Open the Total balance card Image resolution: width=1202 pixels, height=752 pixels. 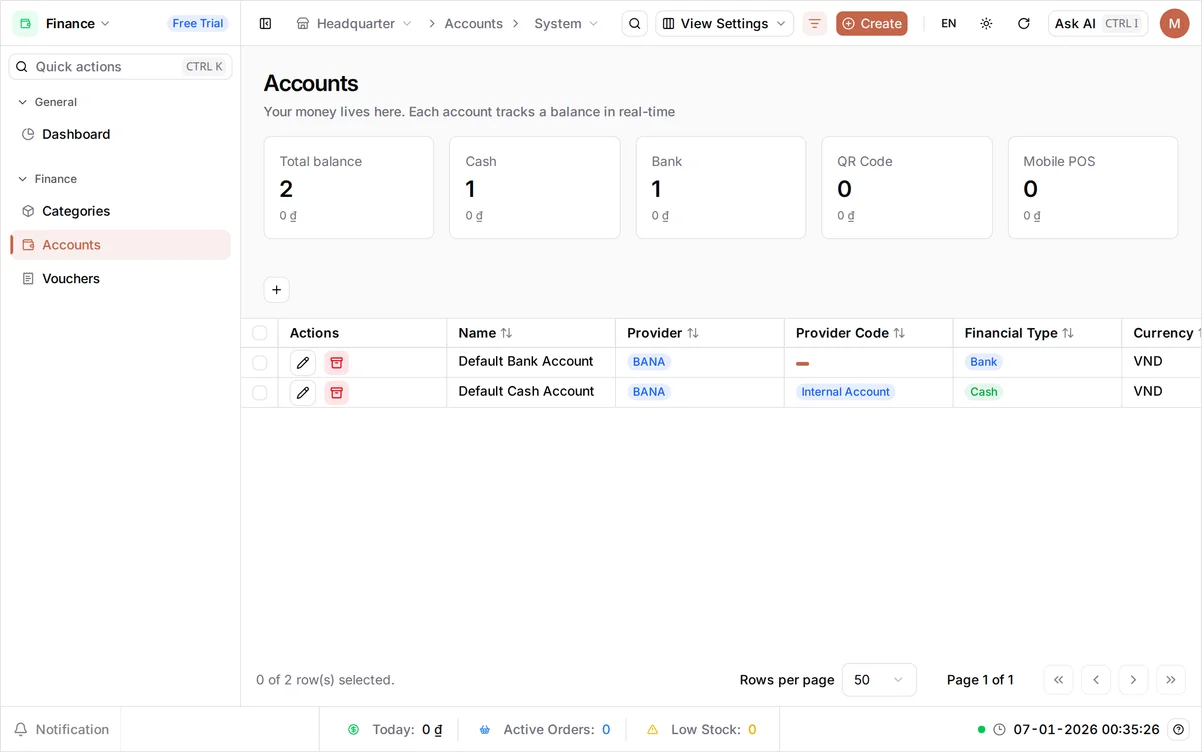349,188
